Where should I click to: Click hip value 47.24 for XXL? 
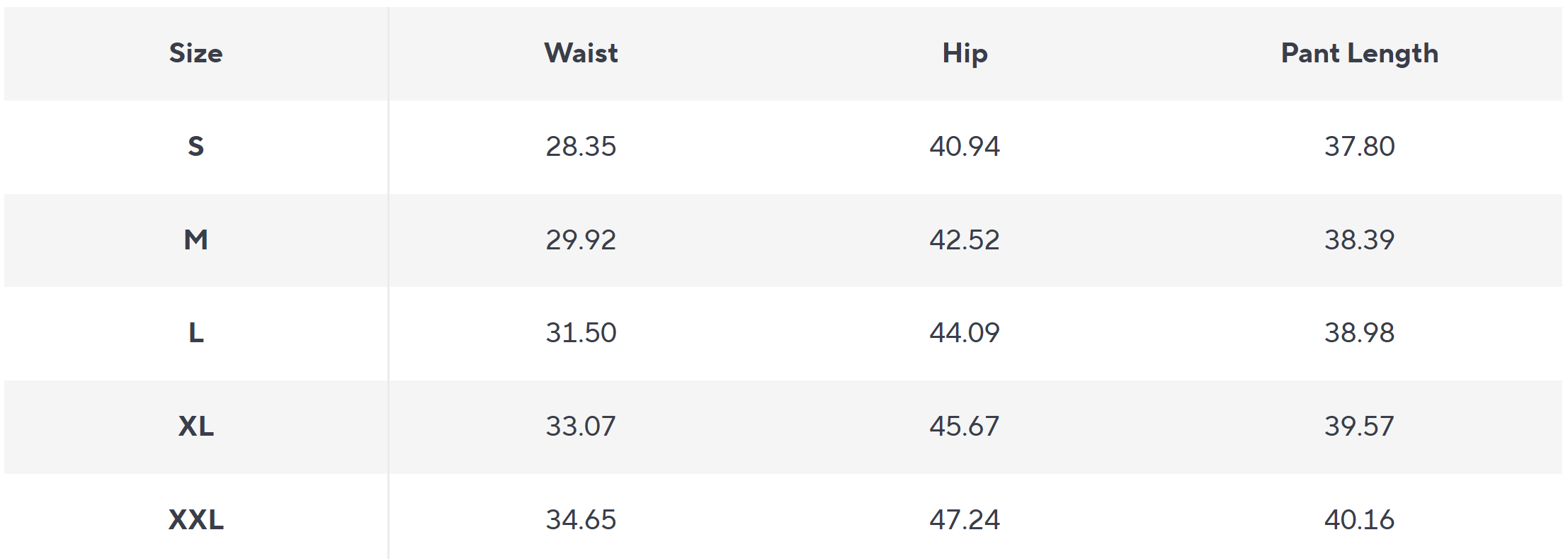click(965, 519)
